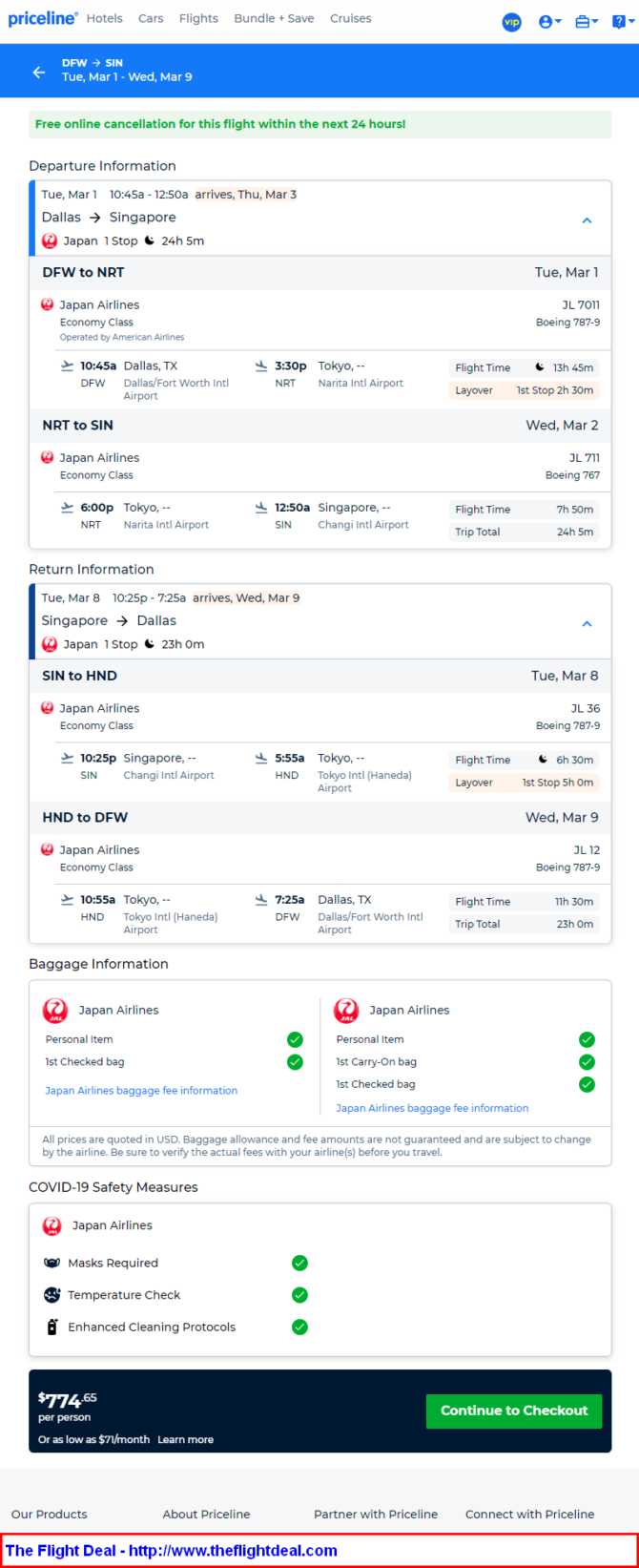This screenshot has height=1568, width=639.
Task: Click the green check for Temperature Check
Action: coord(299,1295)
